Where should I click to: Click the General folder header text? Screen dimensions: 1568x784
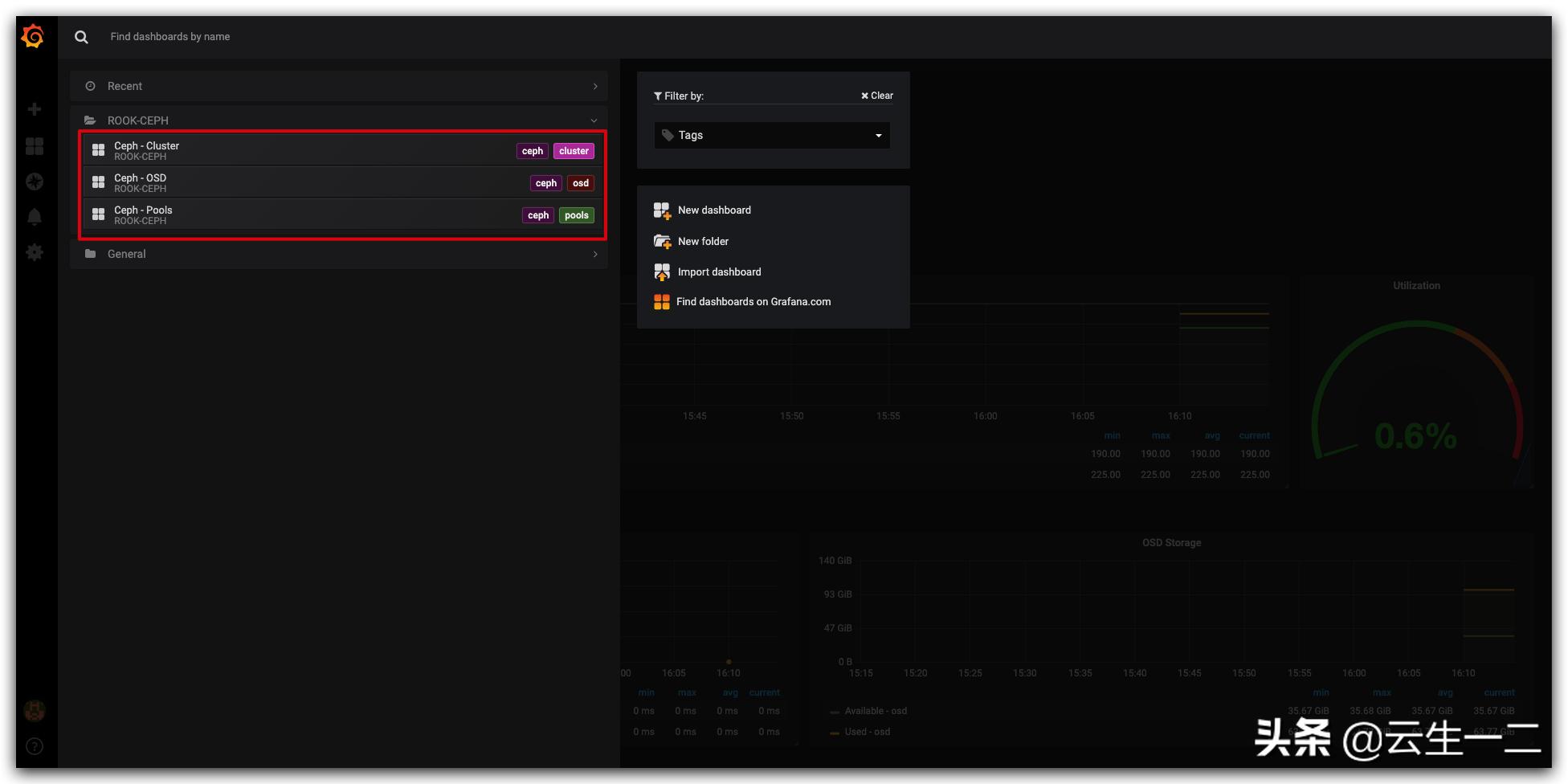(127, 254)
